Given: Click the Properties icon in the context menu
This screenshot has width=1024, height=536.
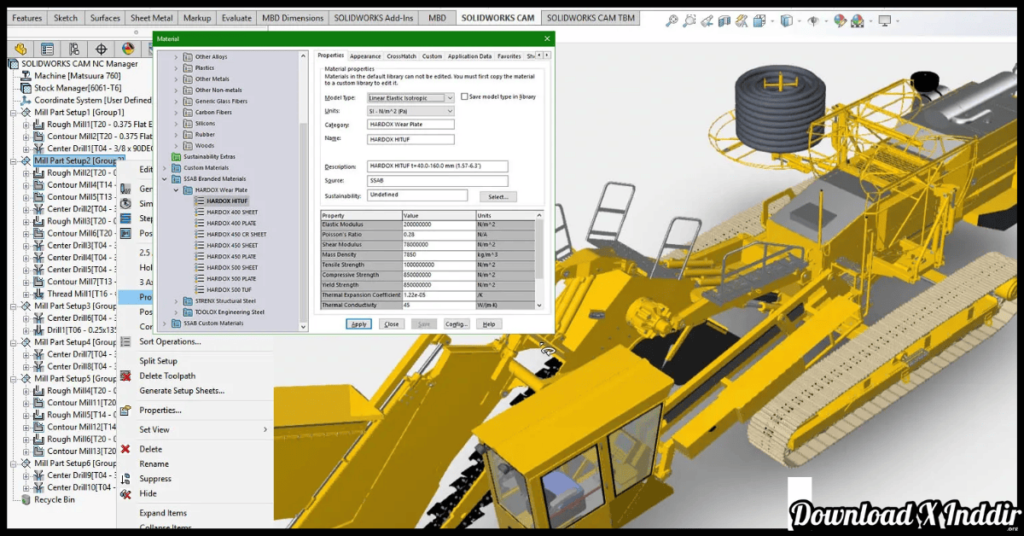Looking at the screenshot, I should pyautogui.click(x=125, y=410).
